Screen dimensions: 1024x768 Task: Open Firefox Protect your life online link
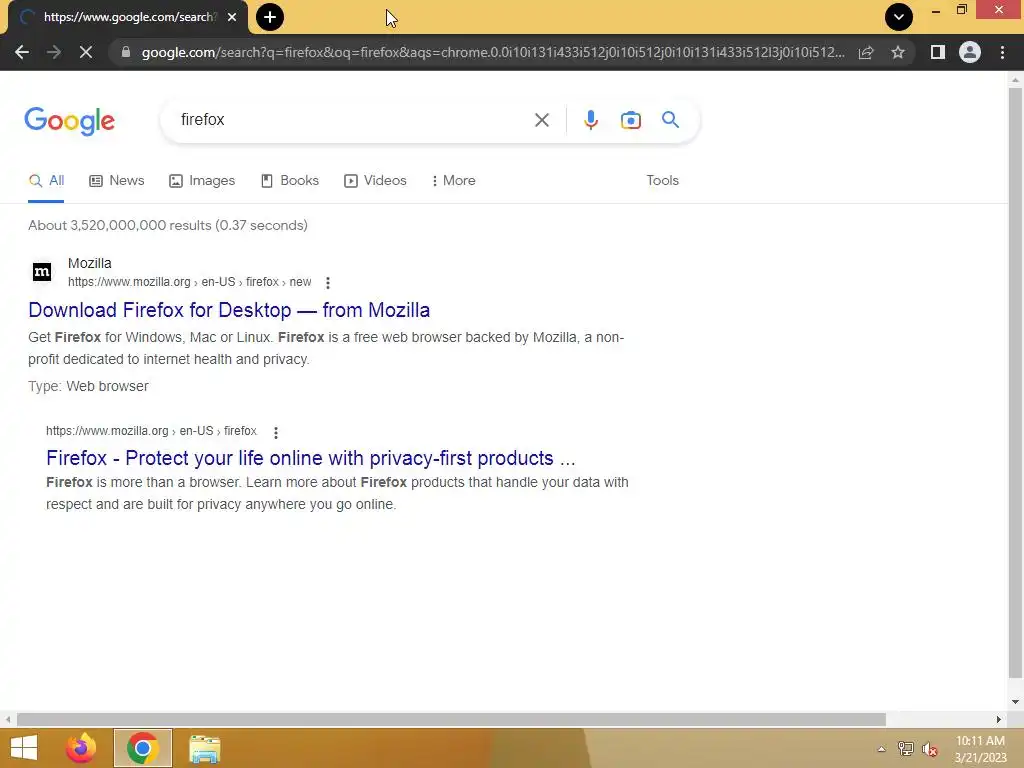tap(311, 458)
